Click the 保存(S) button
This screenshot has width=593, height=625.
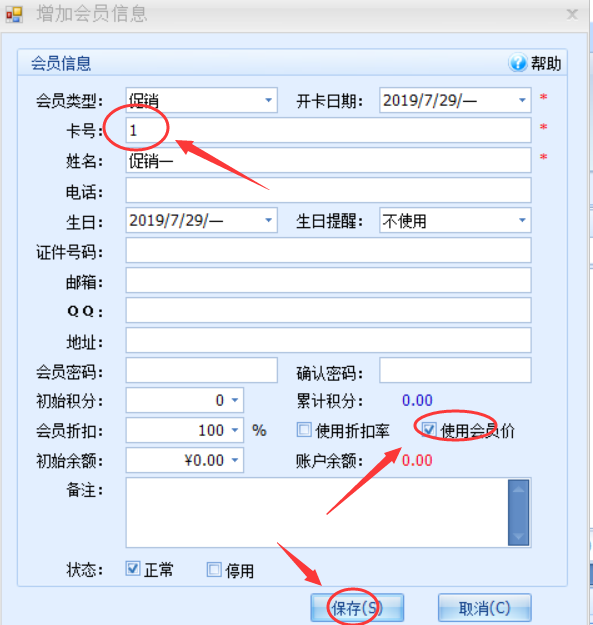(357, 608)
